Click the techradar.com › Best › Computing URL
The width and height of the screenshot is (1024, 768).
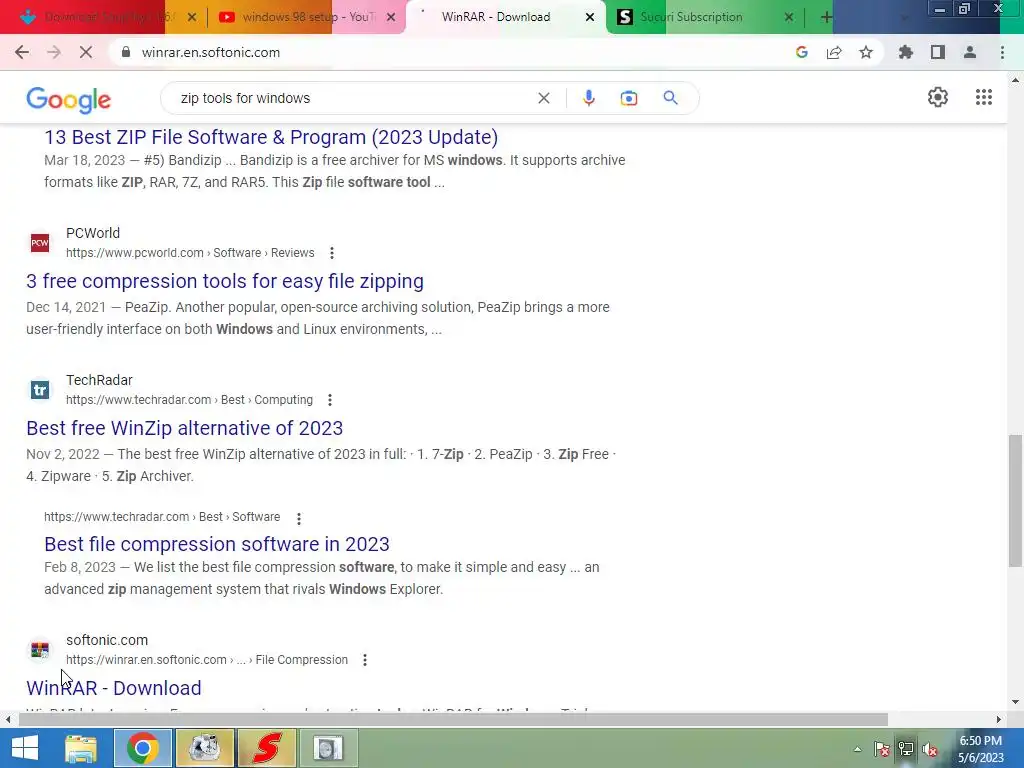(189, 400)
